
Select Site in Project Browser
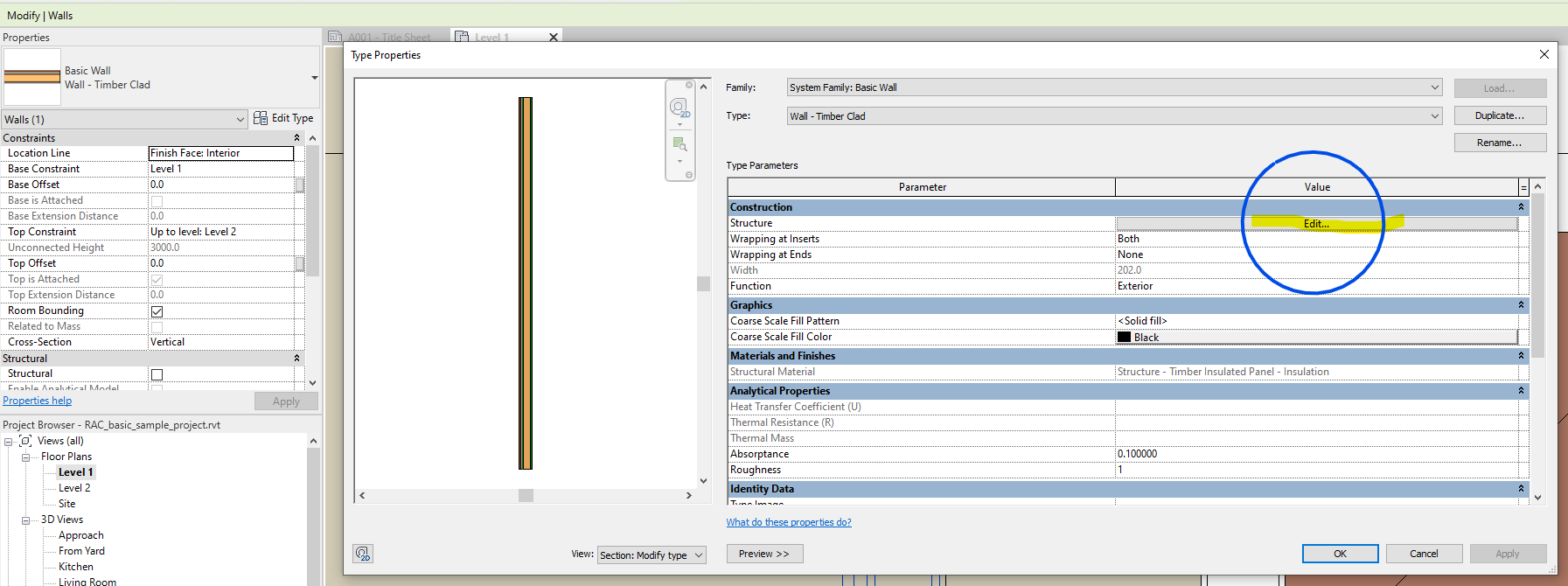click(x=67, y=504)
